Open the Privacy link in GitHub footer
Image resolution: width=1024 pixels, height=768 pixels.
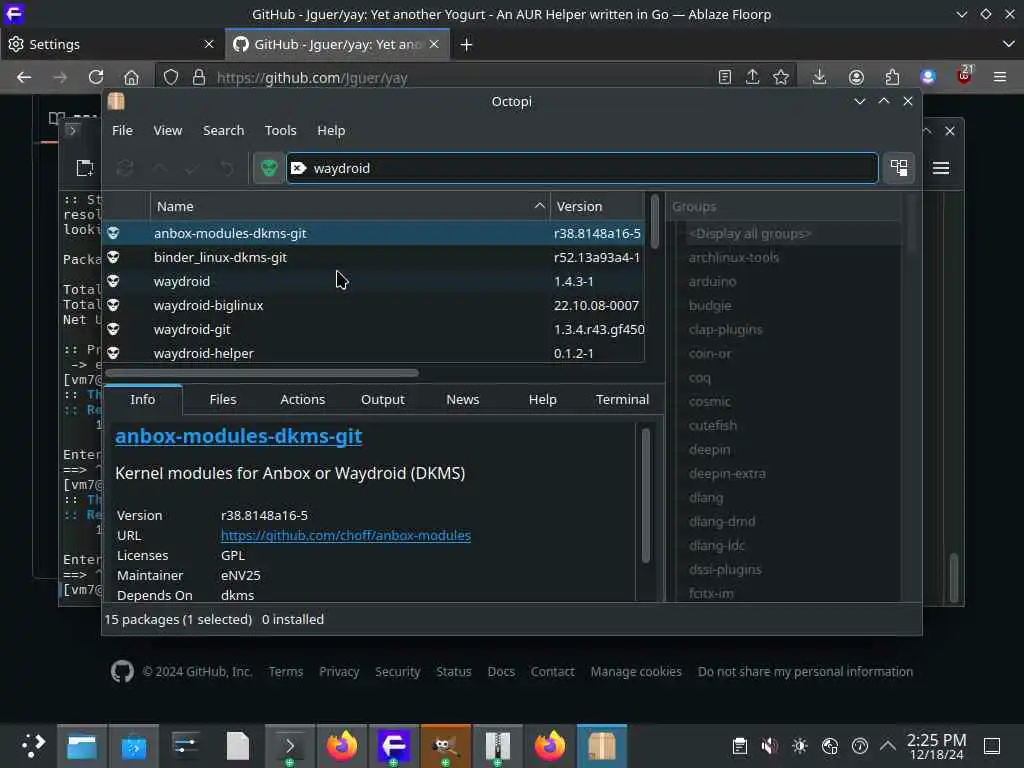[339, 671]
